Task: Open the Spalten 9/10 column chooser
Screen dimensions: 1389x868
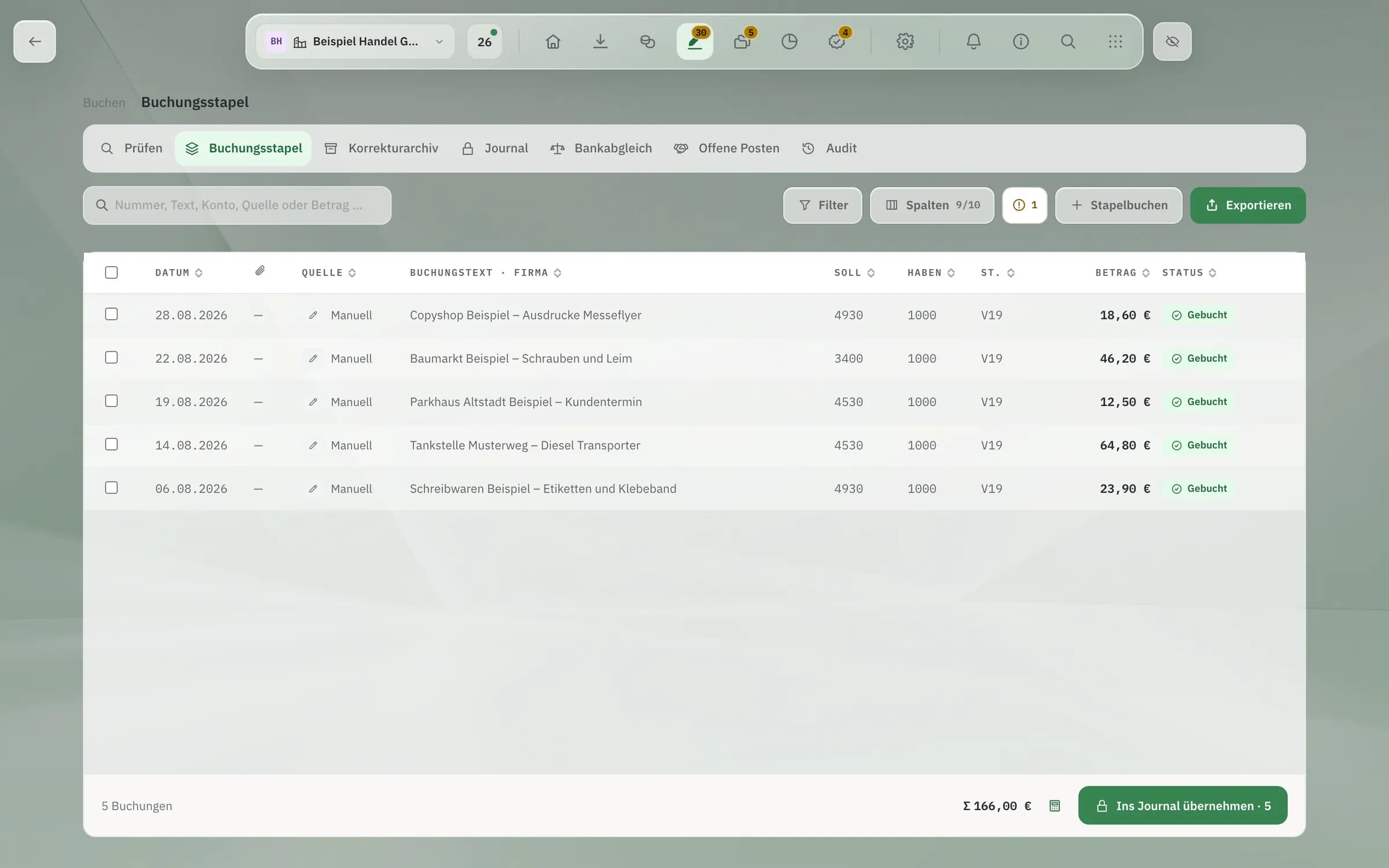Action: click(932, 205)
